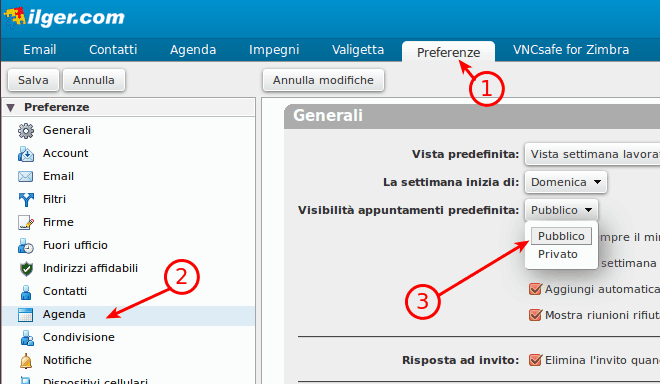Select Indirizzi affidabili in preferences tree

point(128,269)
